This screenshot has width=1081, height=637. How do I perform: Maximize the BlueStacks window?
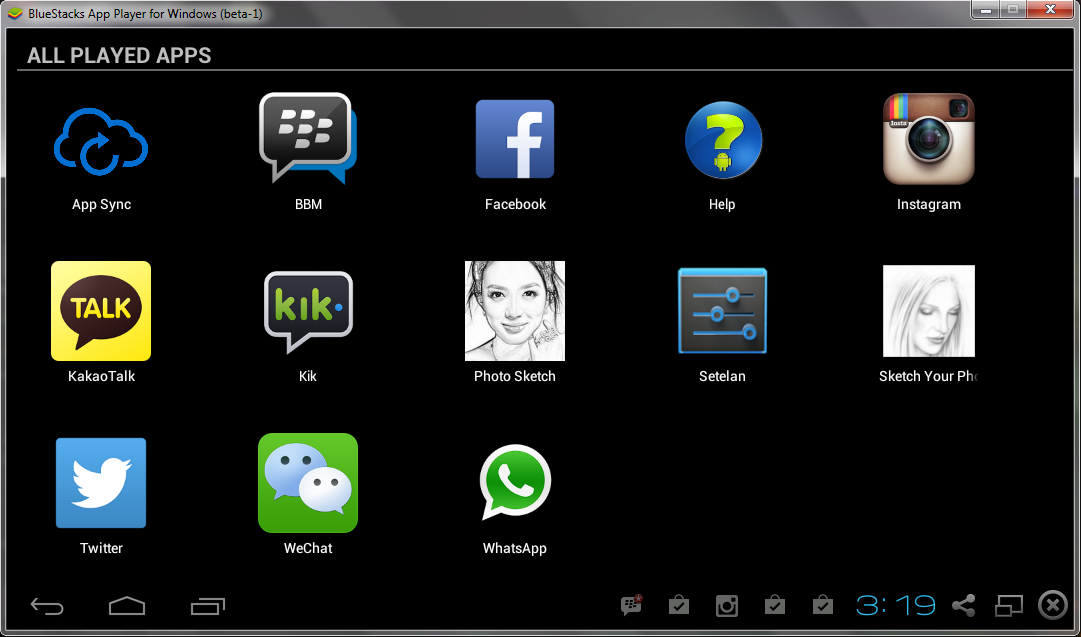(x=1013, y=10)
